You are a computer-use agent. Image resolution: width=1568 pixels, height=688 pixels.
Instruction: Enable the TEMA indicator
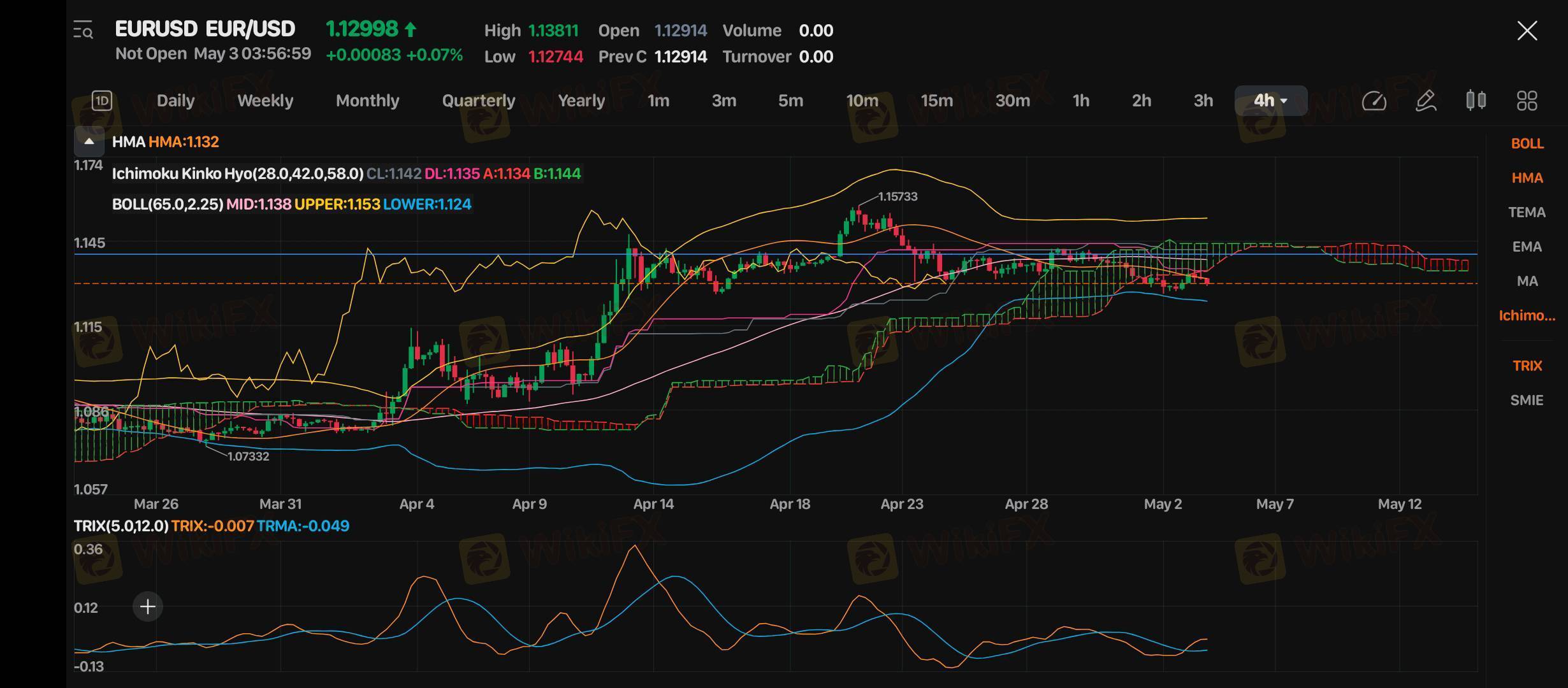(x=1527, y=213)
